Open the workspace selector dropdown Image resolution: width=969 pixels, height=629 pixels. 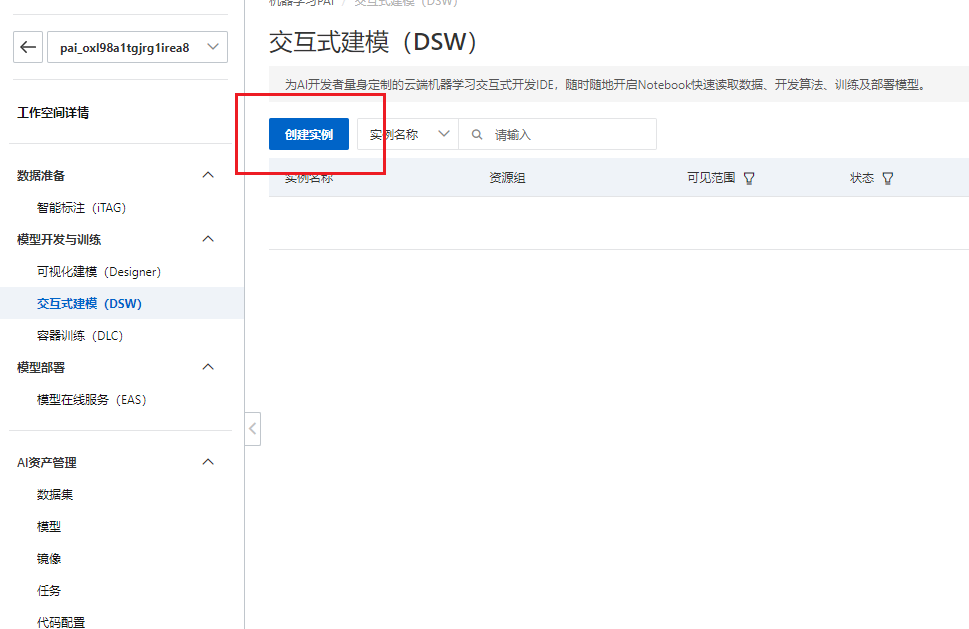[137, 47]
